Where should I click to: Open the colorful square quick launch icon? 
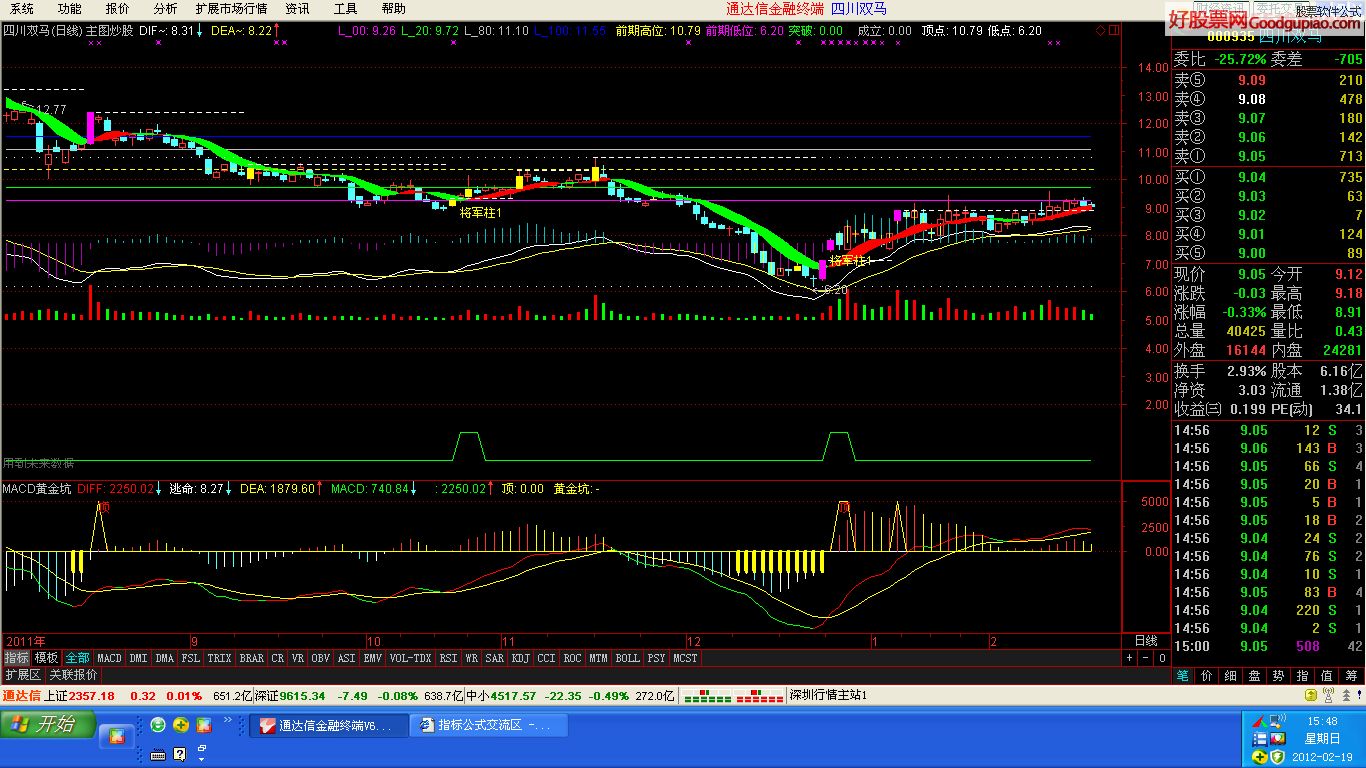coord(204,725)
